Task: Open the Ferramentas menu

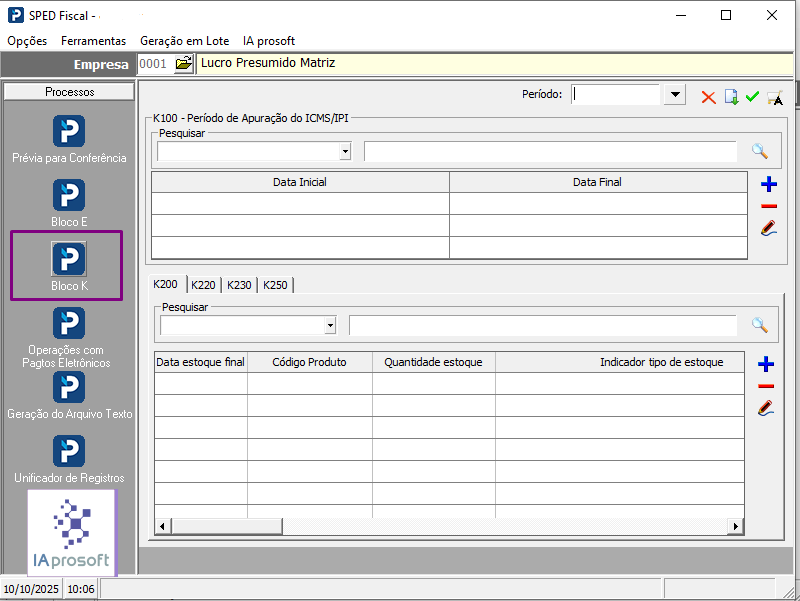Action: click(93, 41)
